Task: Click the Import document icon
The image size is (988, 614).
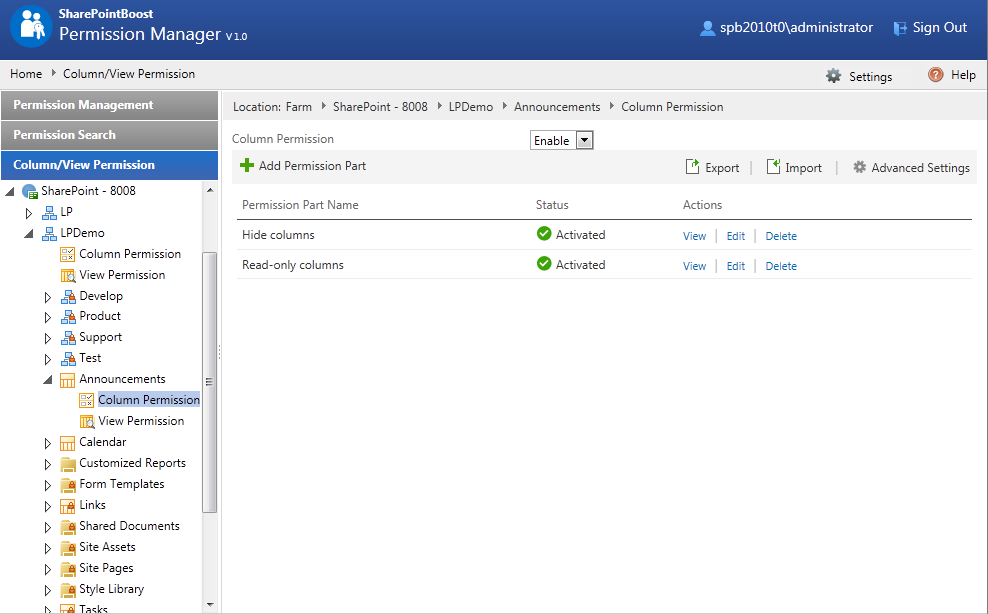Action: click(x=773, y=166)
